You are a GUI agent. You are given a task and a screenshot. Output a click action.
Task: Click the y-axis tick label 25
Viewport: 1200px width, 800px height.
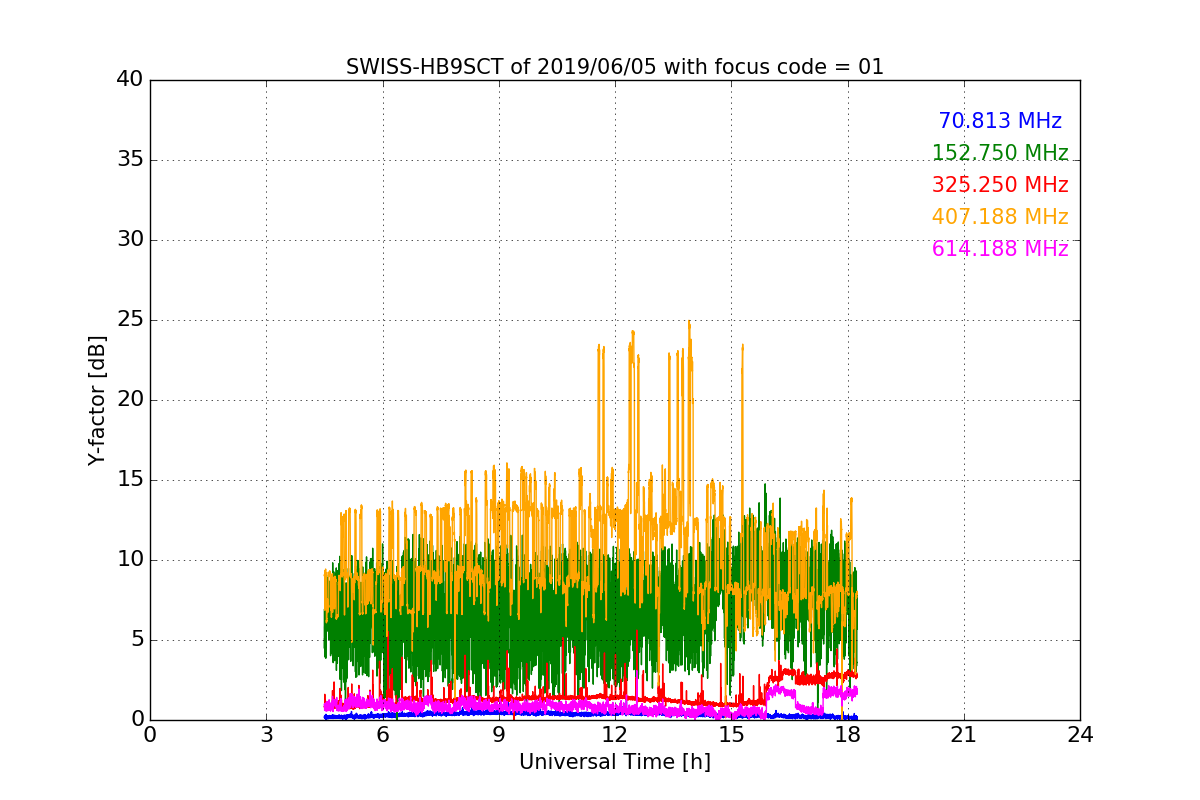click(130, 320)
